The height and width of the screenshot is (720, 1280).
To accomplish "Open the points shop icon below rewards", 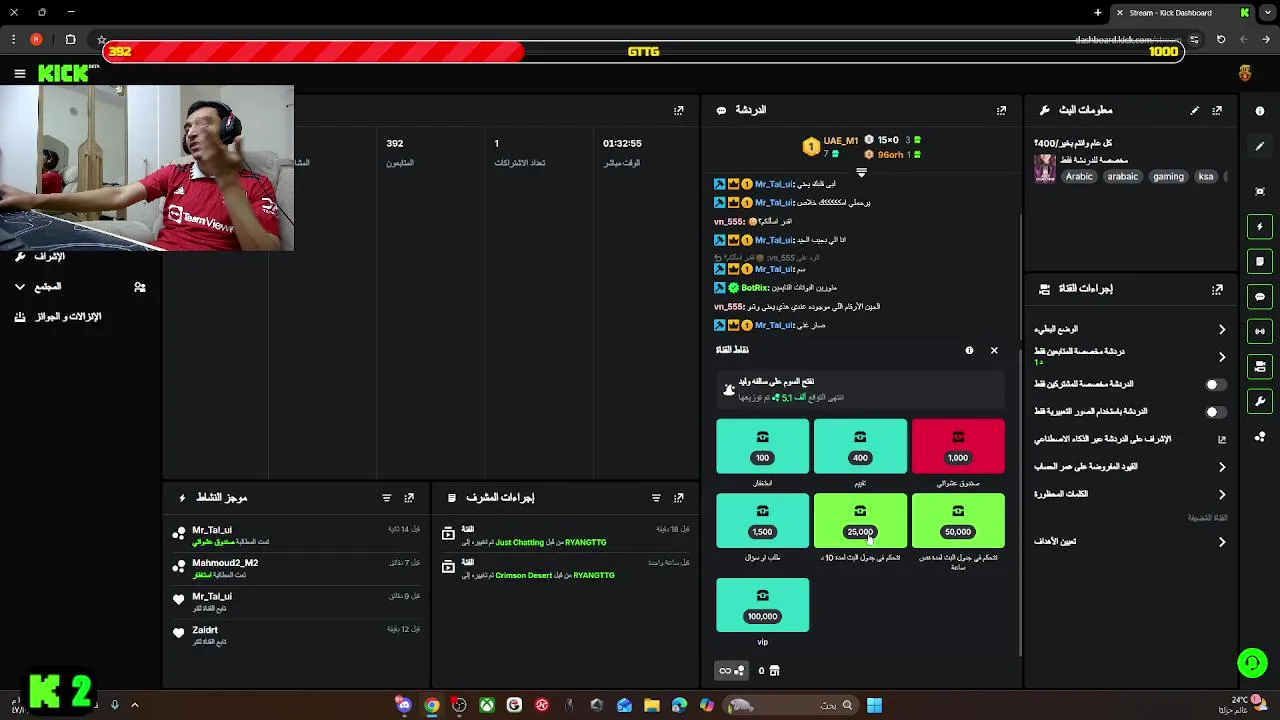I will (774, 671).
